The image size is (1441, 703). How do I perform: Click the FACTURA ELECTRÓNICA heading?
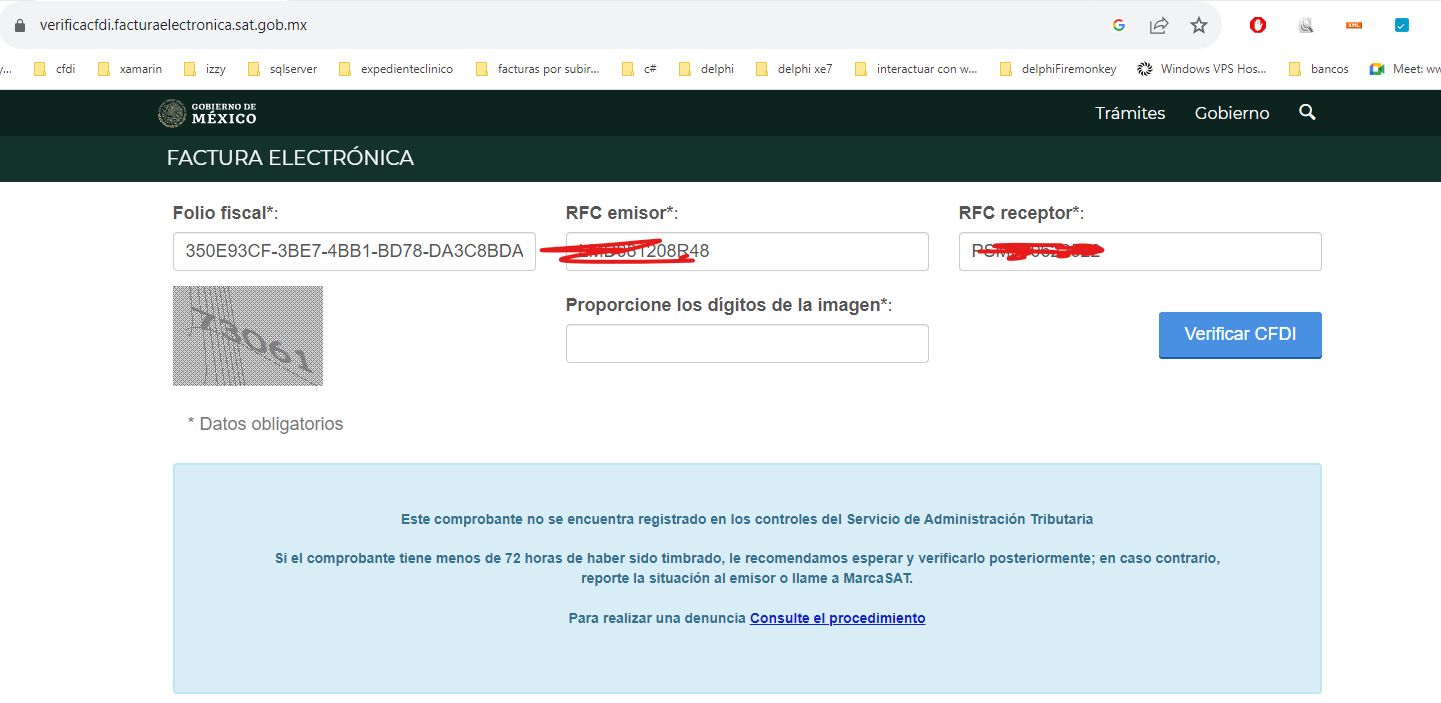pos(290,158)
